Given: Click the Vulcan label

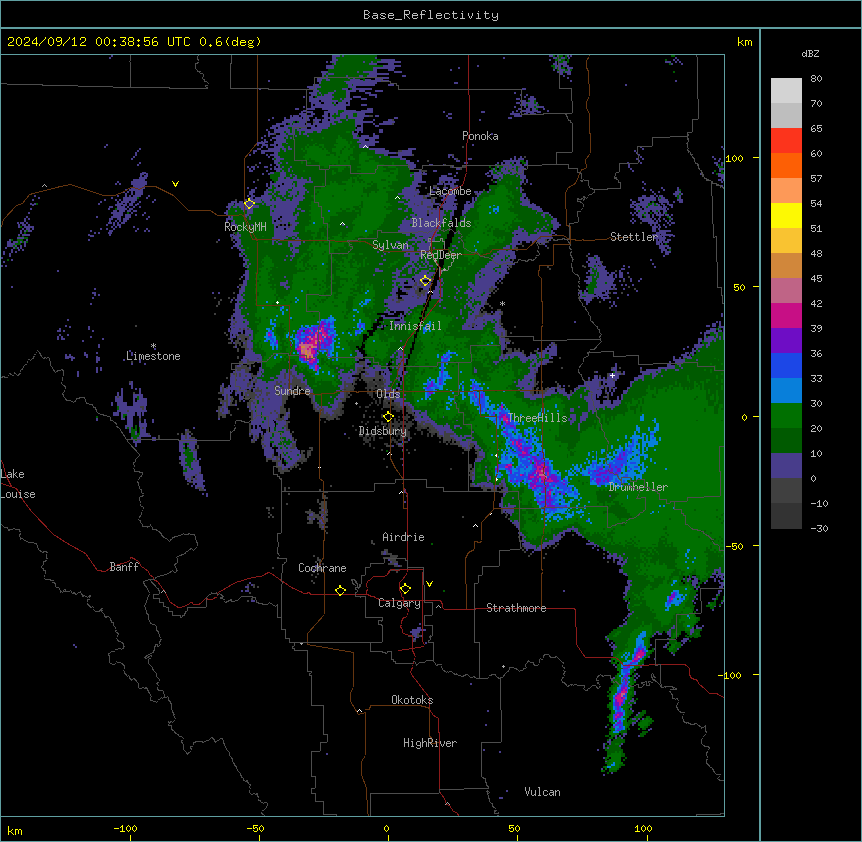Looking at the screenshot, I should pos(542,792).
